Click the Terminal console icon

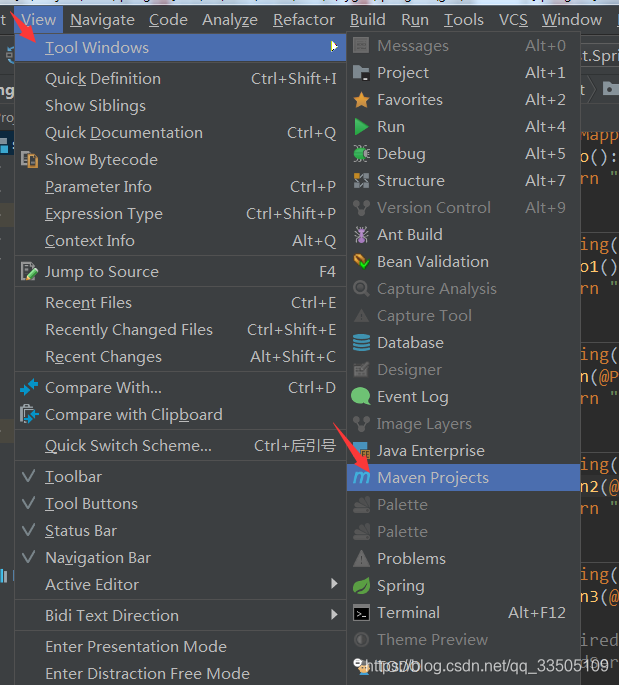point(361,613)
